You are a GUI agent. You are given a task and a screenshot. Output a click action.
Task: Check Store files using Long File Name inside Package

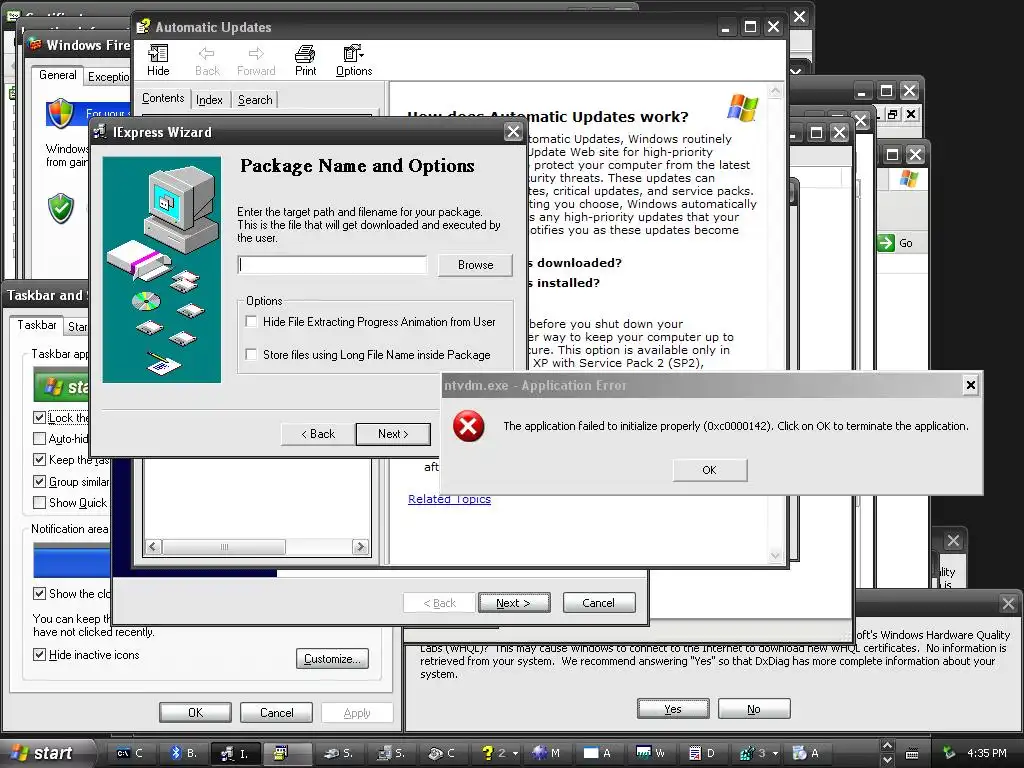click(251, 354)
